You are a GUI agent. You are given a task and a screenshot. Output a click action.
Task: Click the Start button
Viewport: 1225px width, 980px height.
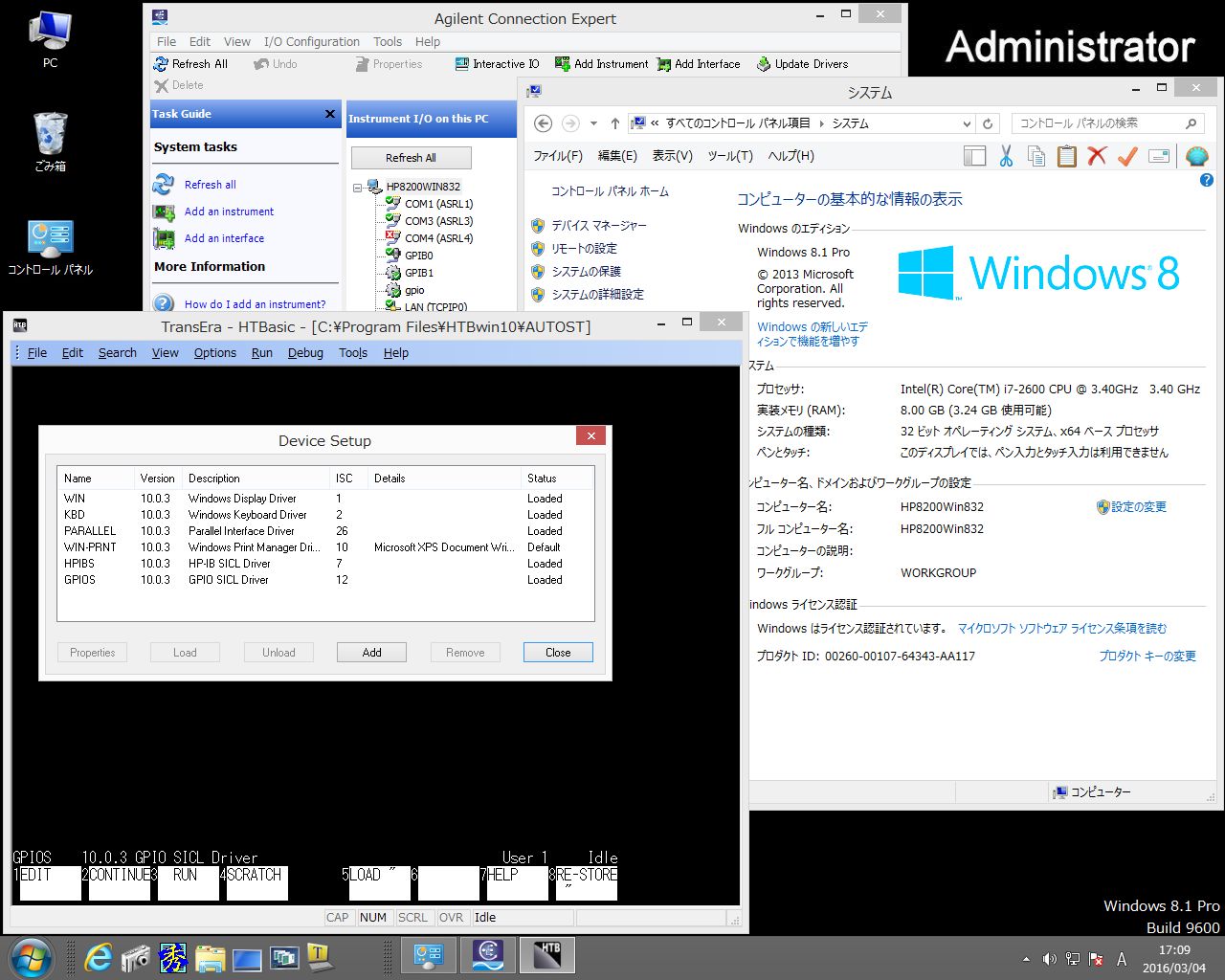pos(30,957)
